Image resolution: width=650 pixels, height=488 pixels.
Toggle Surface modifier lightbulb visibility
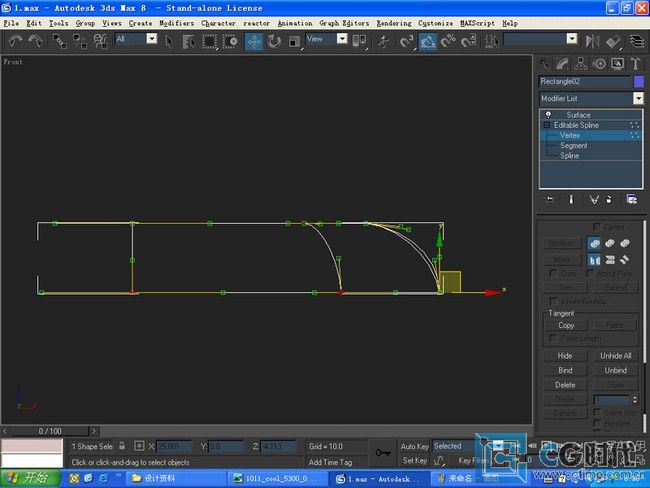pyautogui.click(x=548, y=115)
